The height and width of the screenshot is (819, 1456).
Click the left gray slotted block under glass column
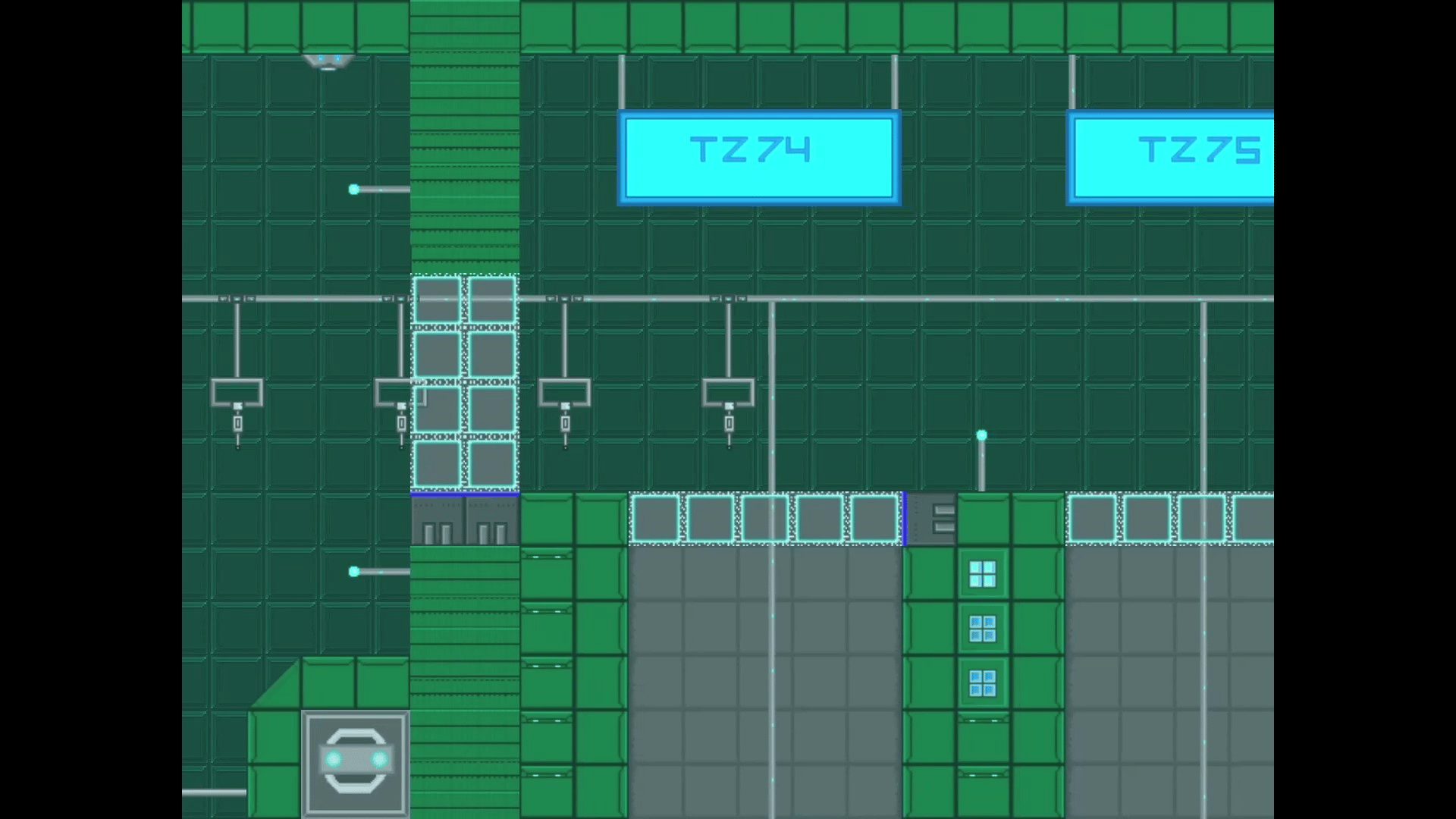coord(438,521)
